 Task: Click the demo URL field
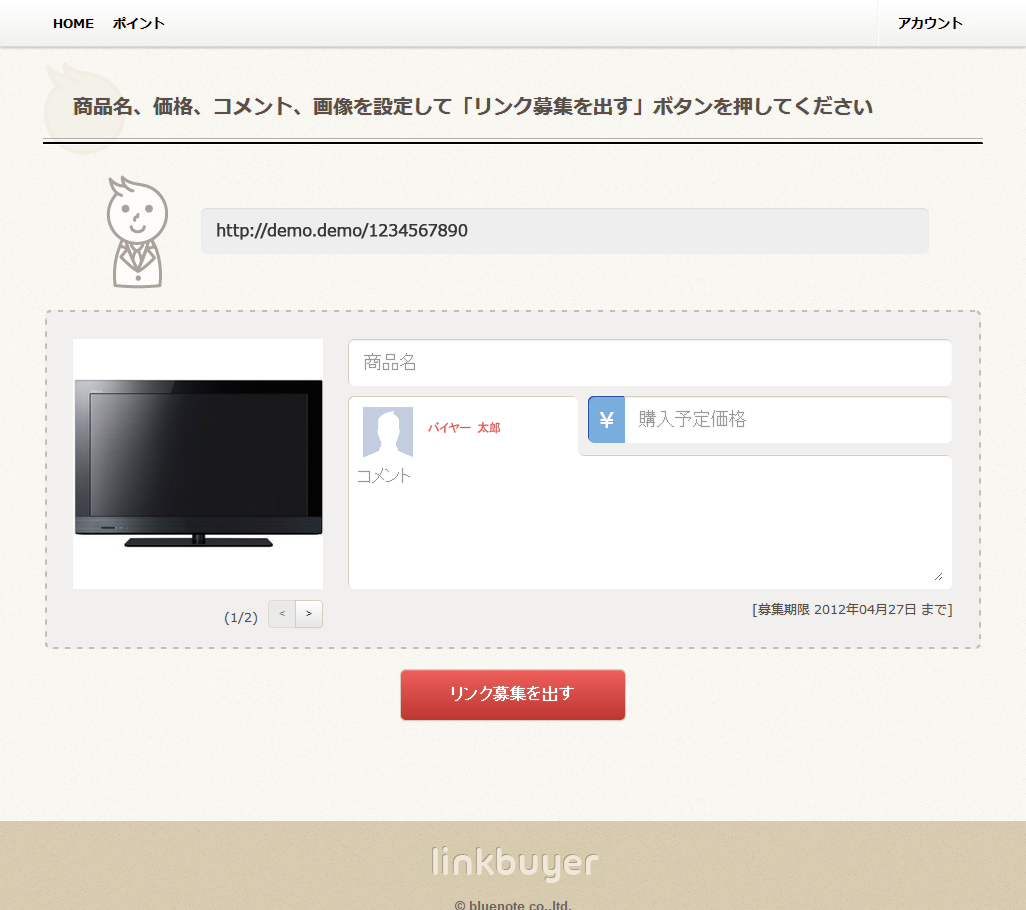(x=564, y=231)
